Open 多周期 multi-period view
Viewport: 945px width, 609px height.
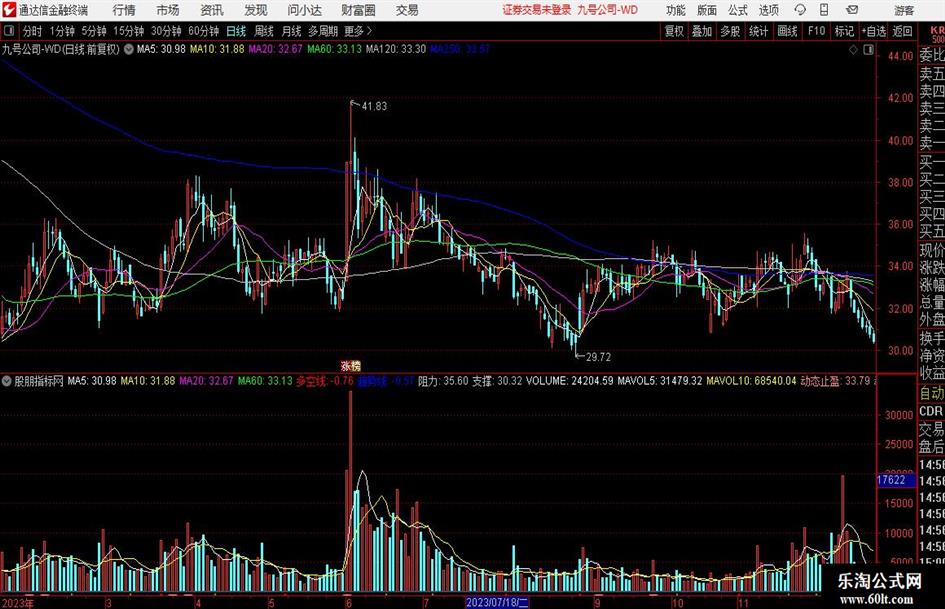tap(323, 31)
